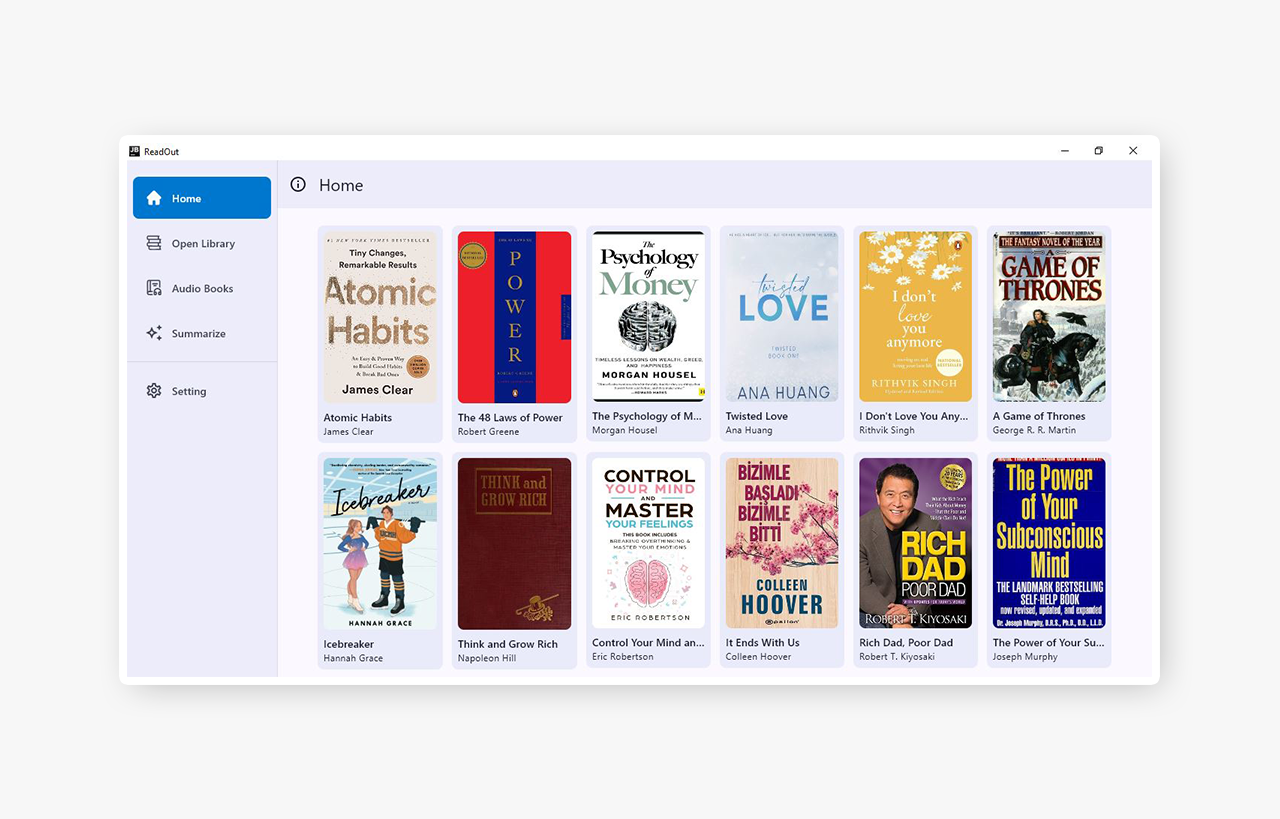Open Control Your Mind book cover
Screen dimensions: 1280x819
pos(648,543)
